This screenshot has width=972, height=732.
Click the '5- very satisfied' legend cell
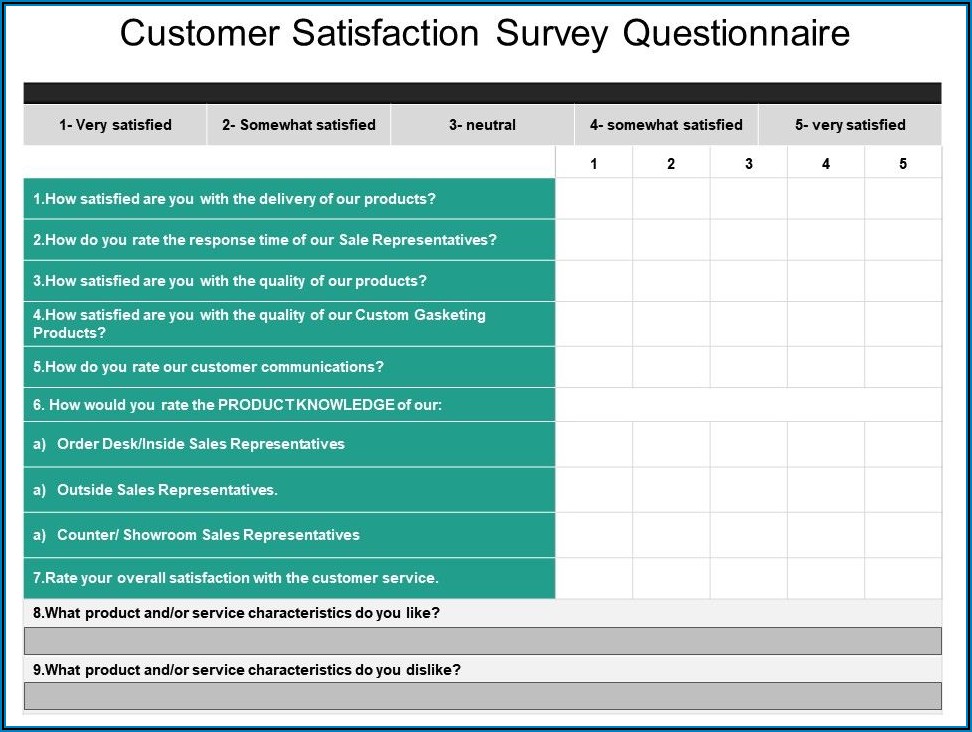coord(850,125)
